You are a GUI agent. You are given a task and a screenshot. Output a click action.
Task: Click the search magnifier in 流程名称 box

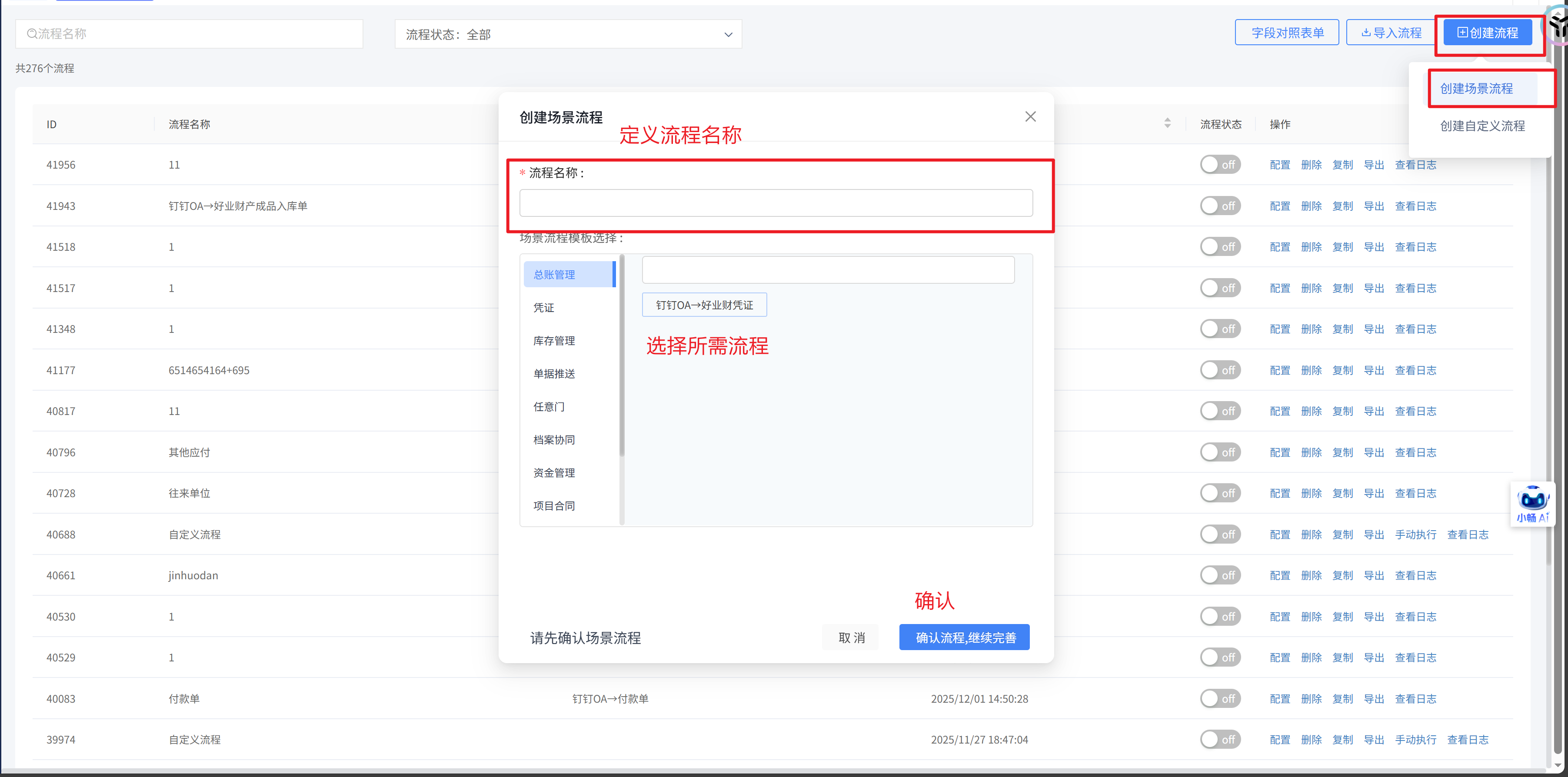click(32, 34)
